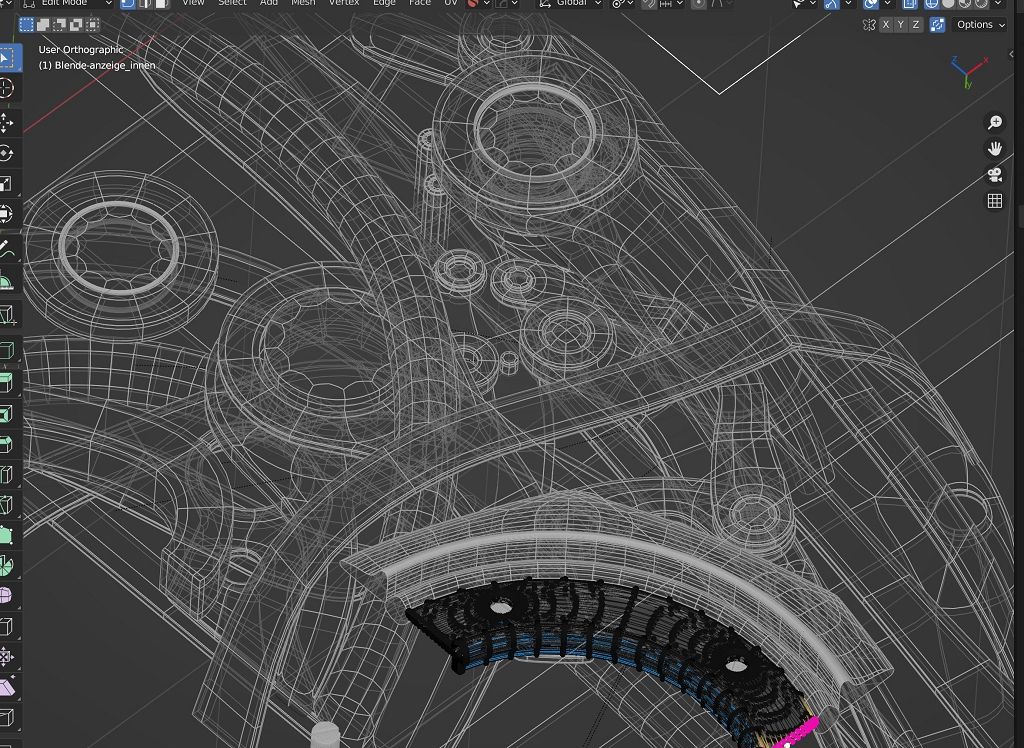Select the Scale tool
Image resolution: width=1024 pixels, height=748 pixels.
pos(6,184)
